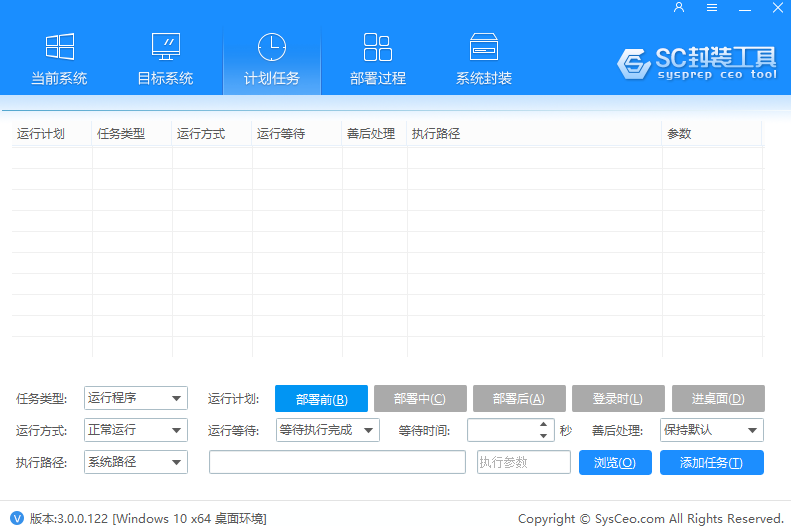791x528 pixels.
Task: Select the 计划任务 clock icon
Action: point(272,47)
